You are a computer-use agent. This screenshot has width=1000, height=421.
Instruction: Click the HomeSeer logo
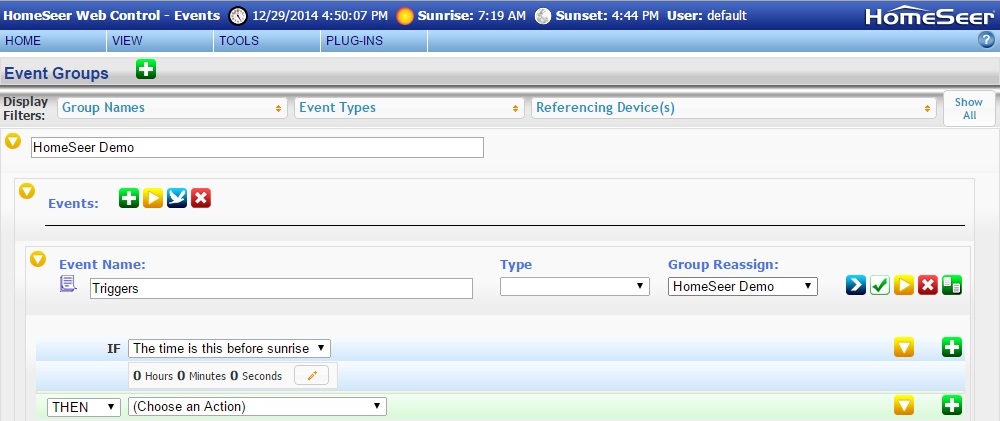coord(929,16)
